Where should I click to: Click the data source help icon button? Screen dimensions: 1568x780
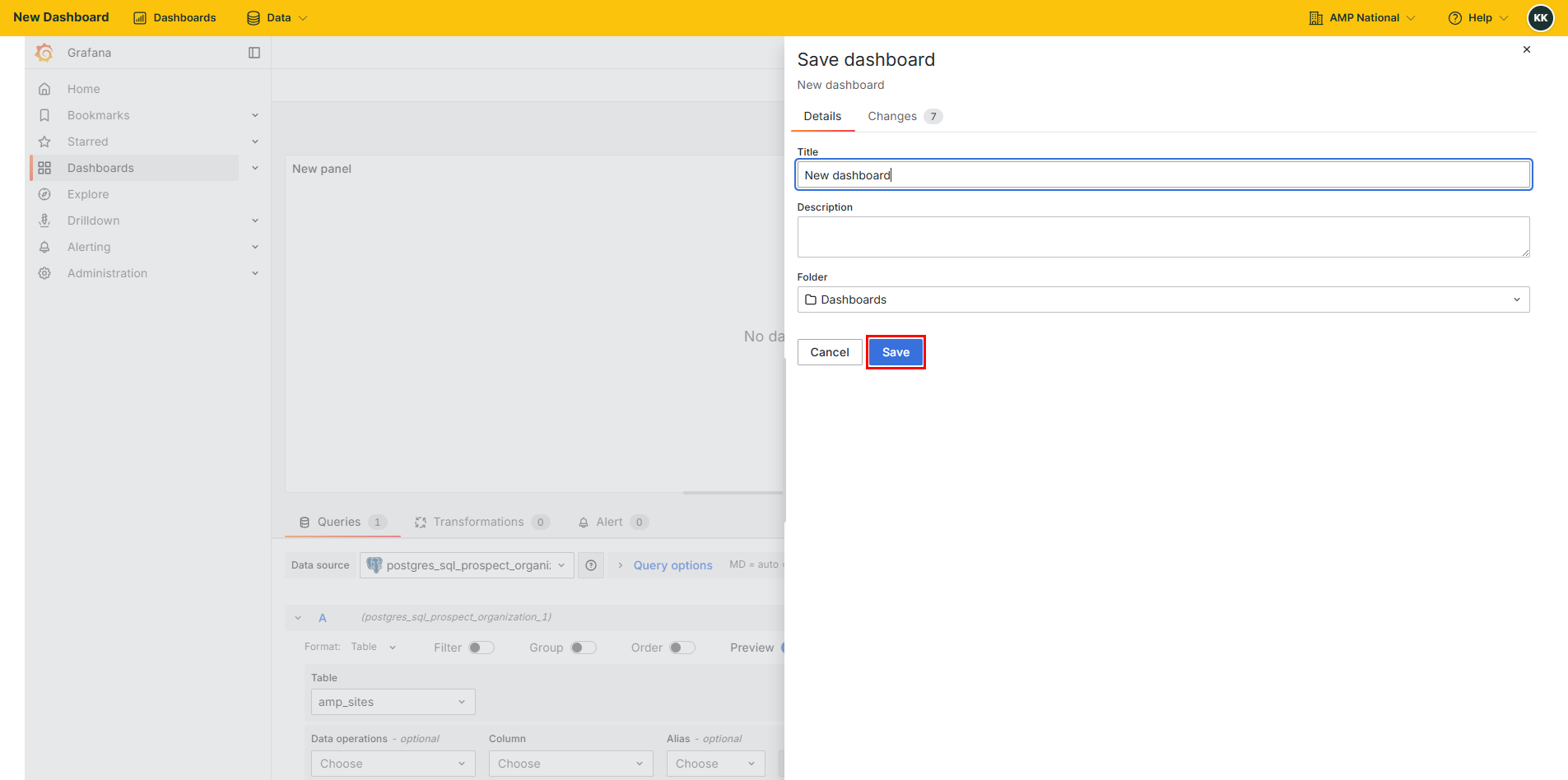pos(591,565)
